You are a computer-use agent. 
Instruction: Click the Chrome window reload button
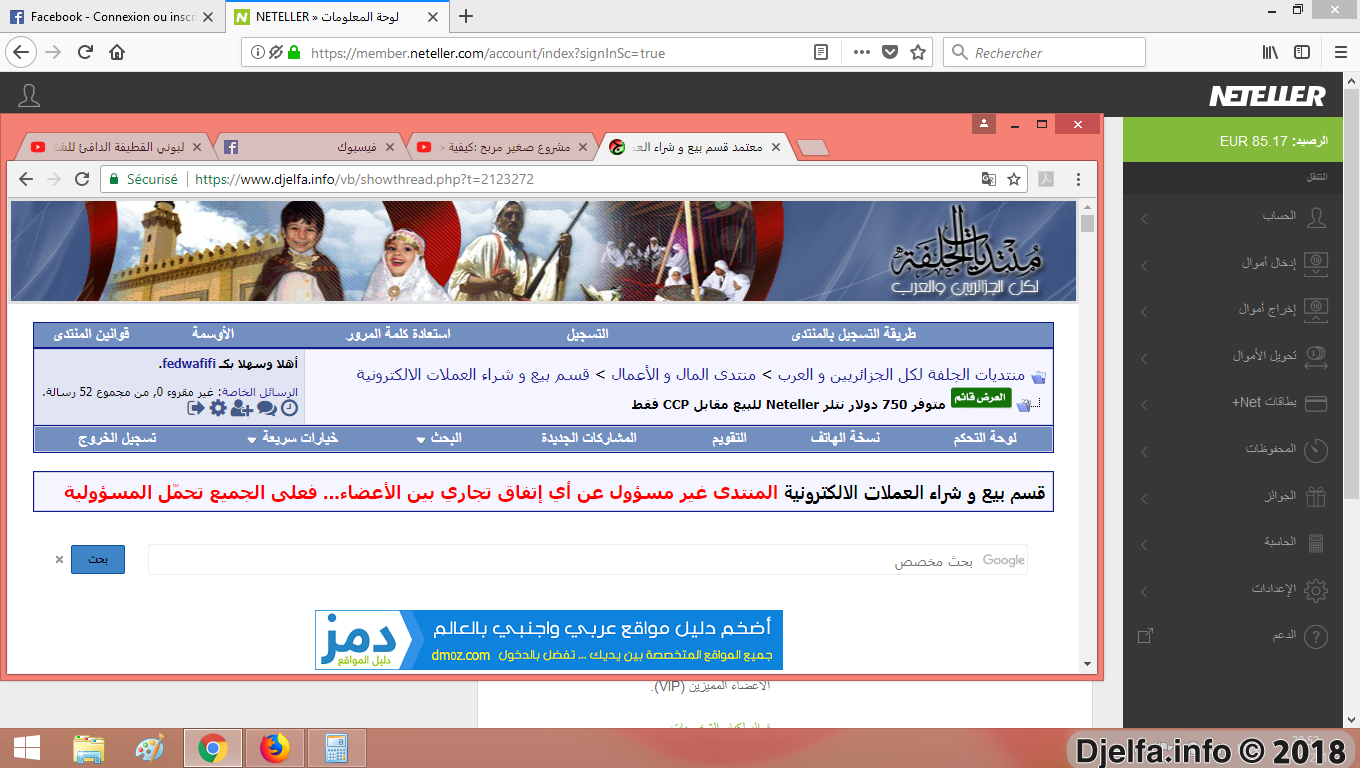[83, 179]
